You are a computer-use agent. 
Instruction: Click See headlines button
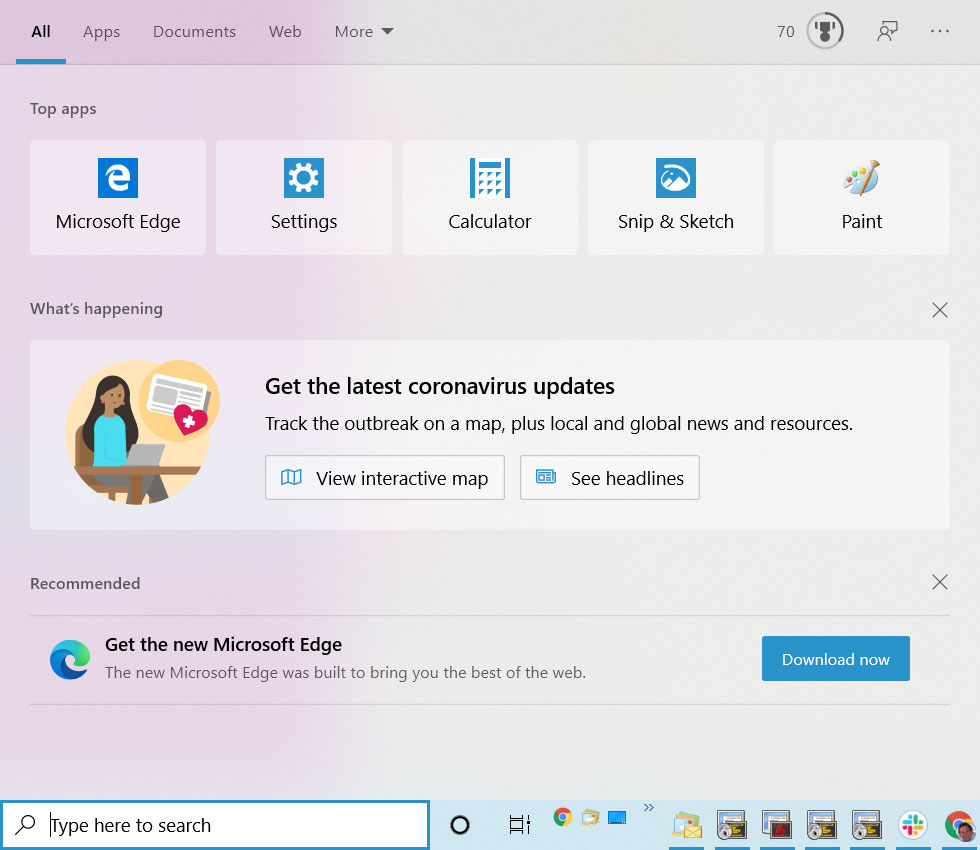coord(609,478)
